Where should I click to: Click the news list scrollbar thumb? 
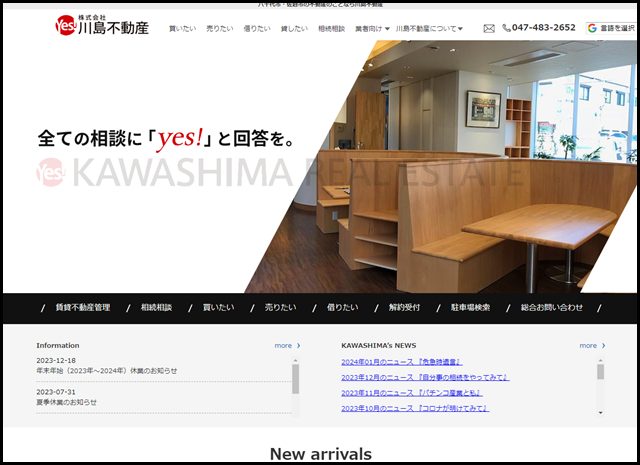(600, 372)
